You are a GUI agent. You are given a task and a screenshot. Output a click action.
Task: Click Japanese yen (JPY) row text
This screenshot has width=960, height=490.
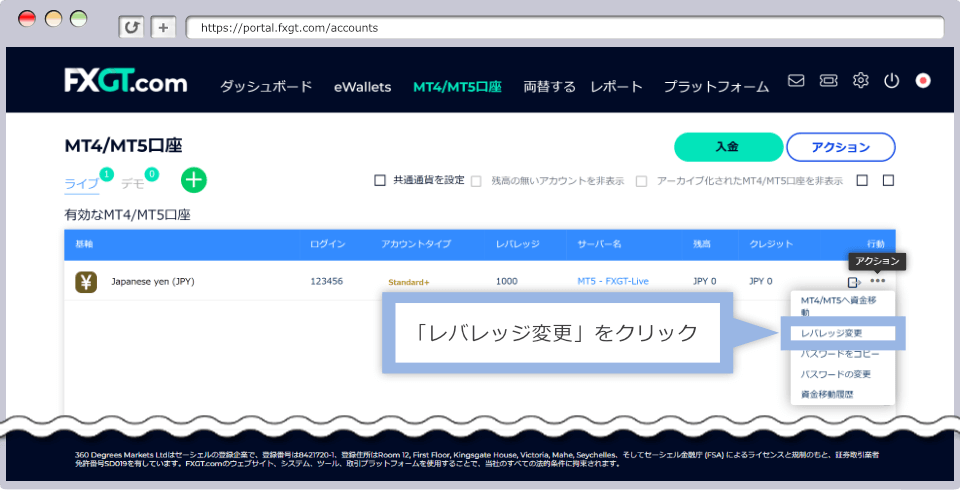tap(152, 282)
